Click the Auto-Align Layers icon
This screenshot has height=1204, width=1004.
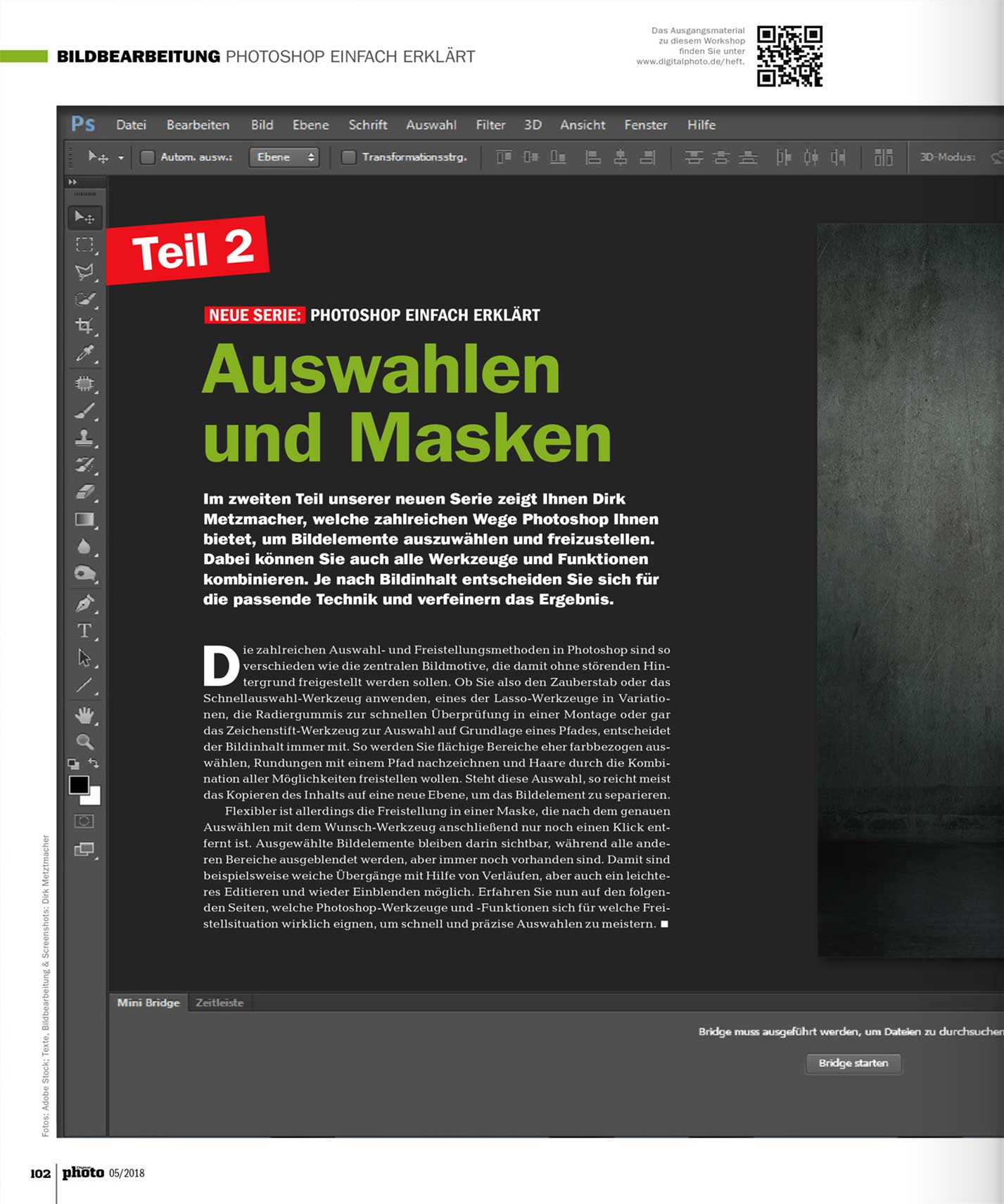click(884, 157)
